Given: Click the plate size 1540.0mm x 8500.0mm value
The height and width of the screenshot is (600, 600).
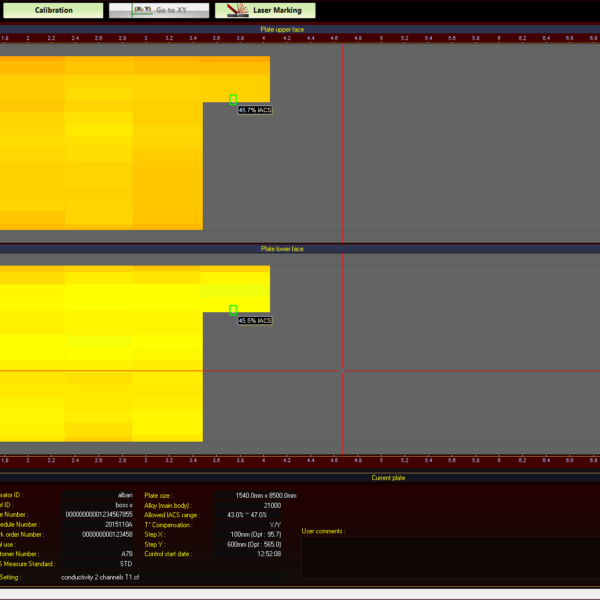Looking at the screenshot, I should [255, 496].
